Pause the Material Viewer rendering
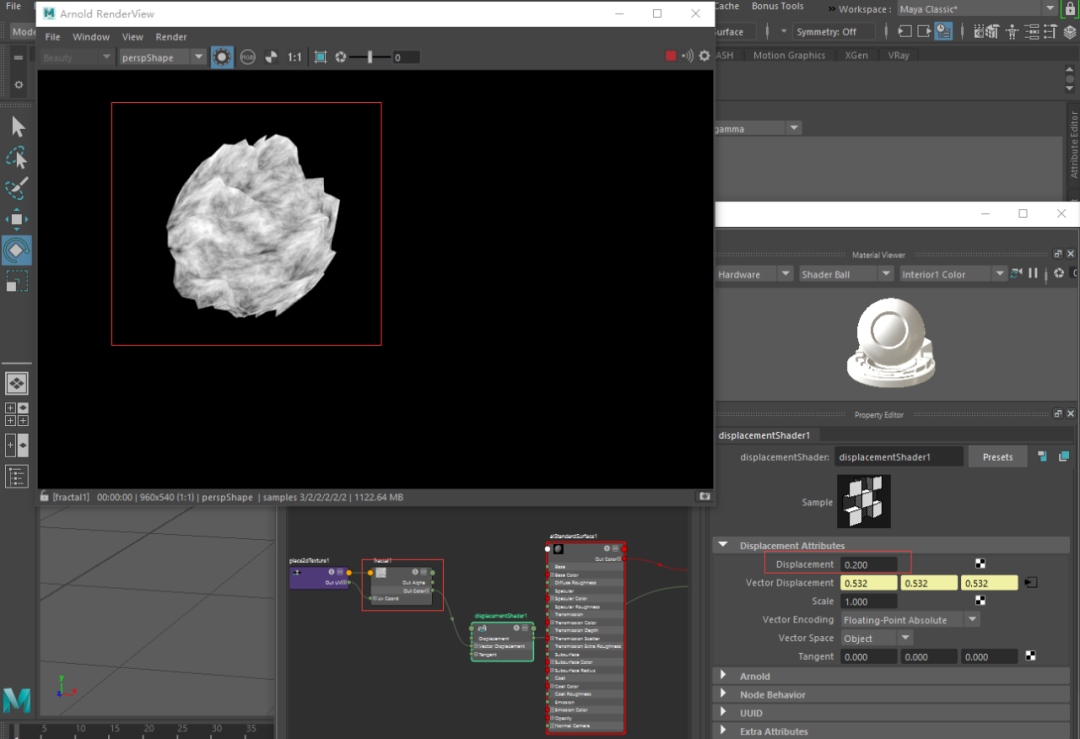 pyautogui.click(x=1032, y=274)
